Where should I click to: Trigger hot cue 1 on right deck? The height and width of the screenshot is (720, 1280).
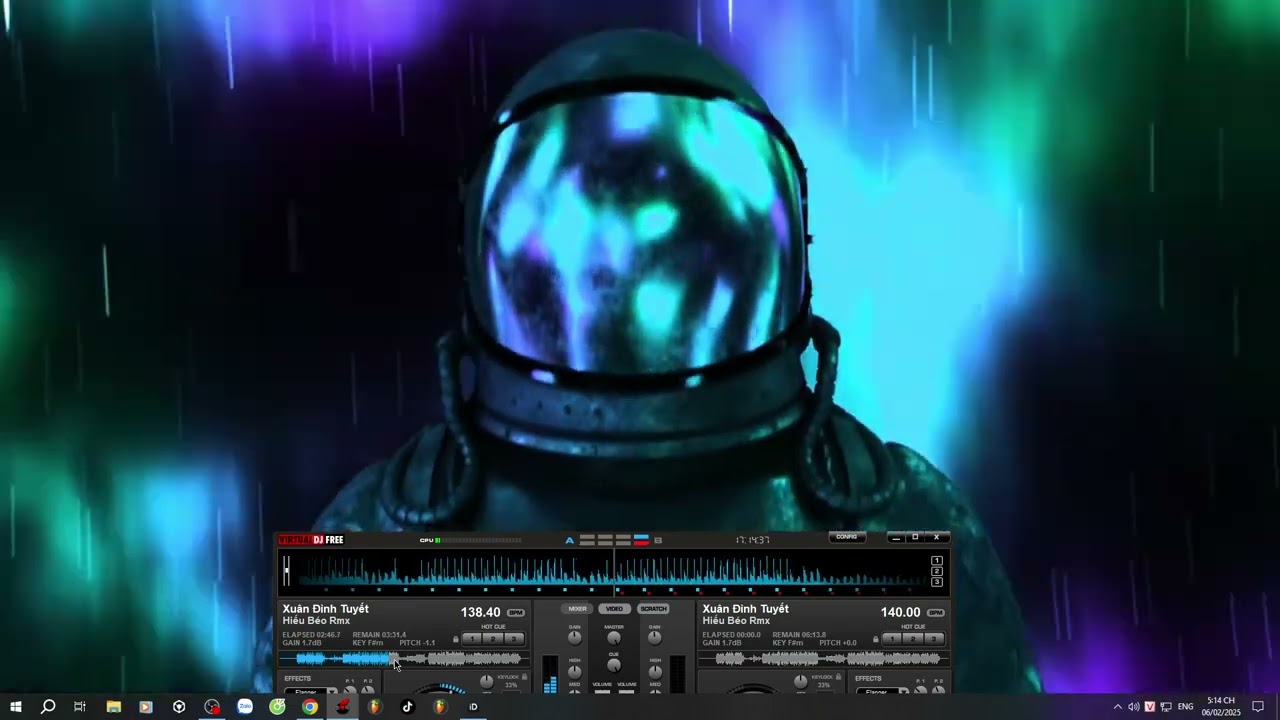click(892, 639)
